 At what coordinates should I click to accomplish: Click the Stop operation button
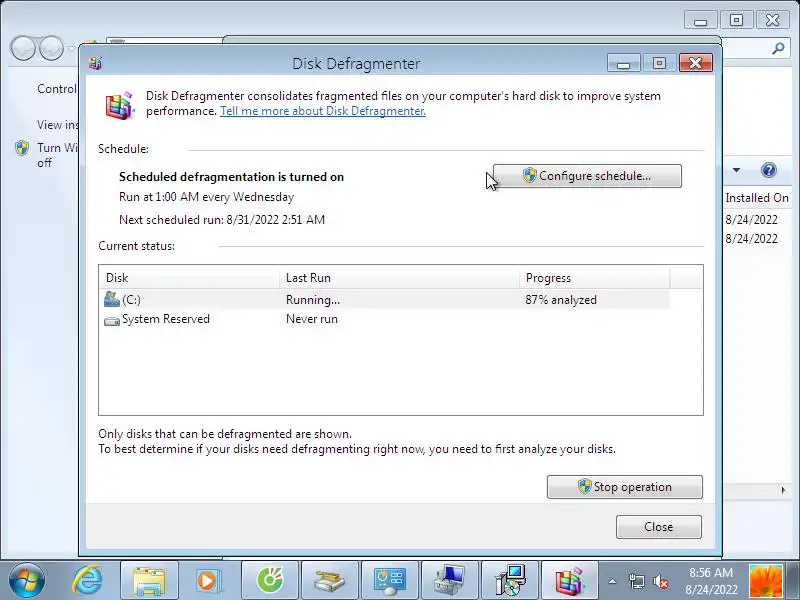(x=624, y=487)
